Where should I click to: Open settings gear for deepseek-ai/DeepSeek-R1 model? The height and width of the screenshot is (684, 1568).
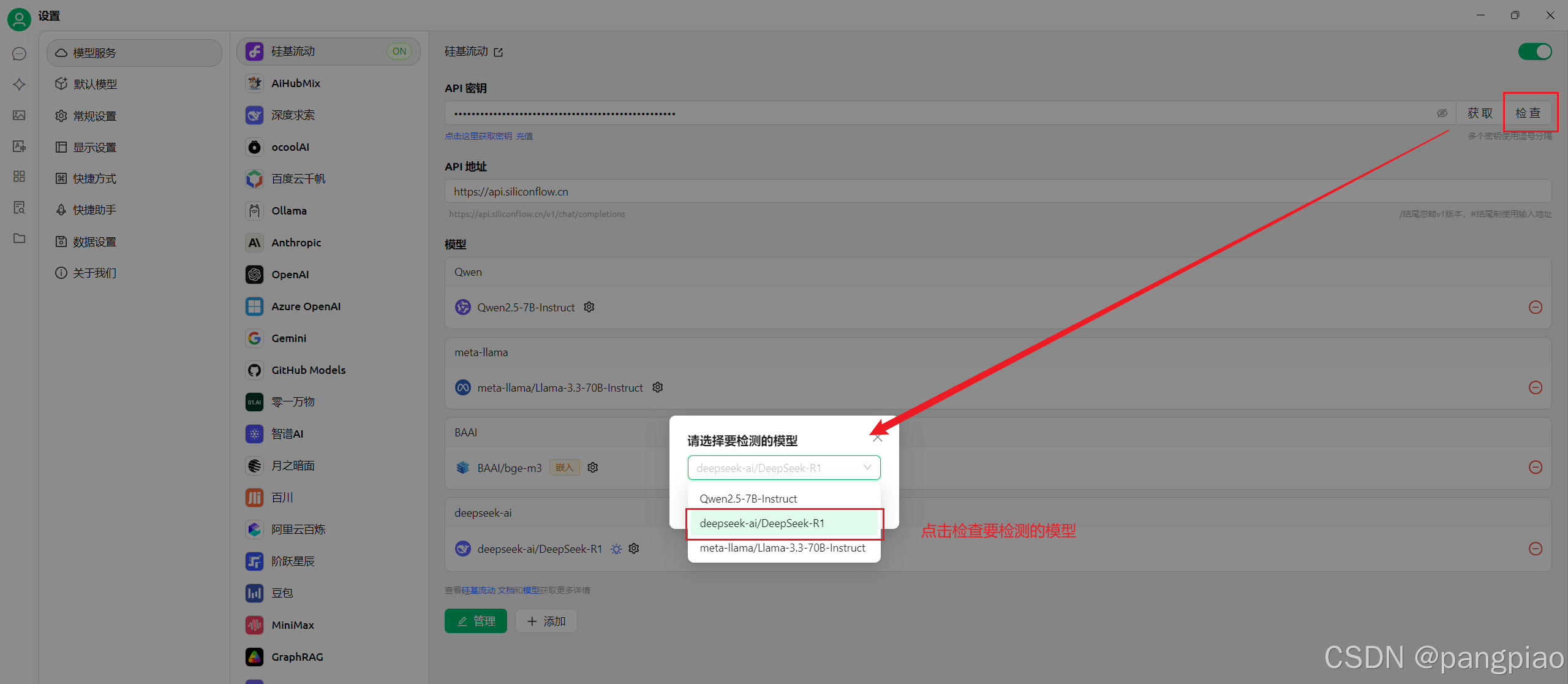(x=634, y=549)
